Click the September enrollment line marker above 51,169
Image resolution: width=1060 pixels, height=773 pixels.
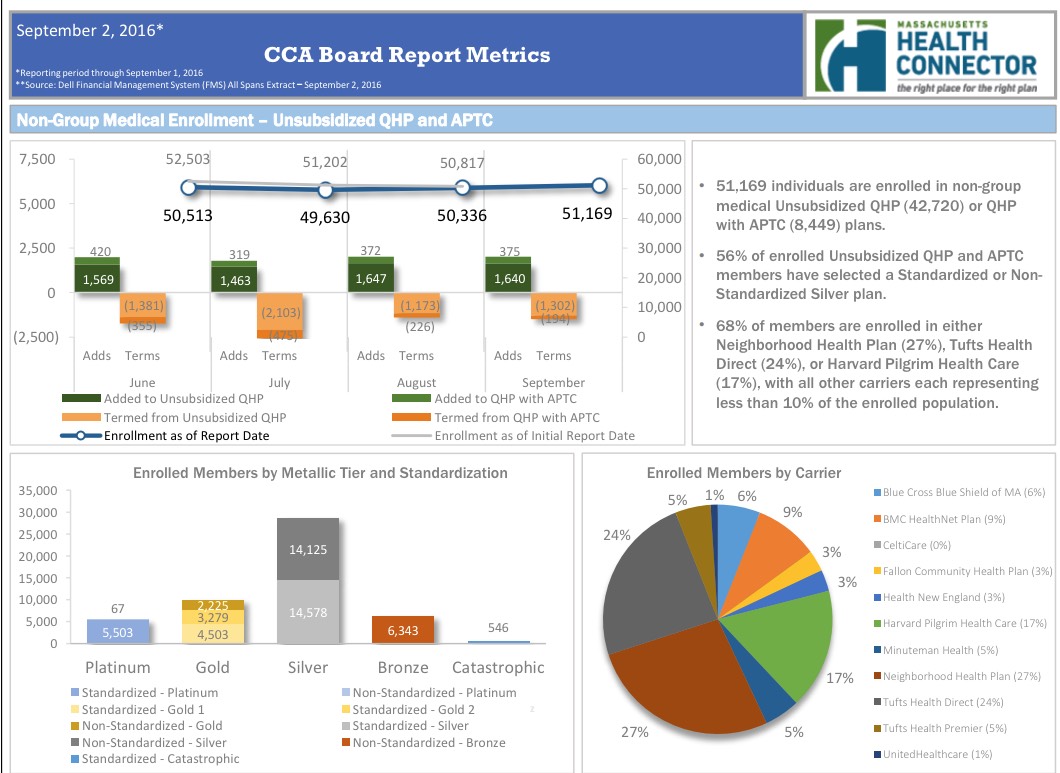(x=599, y=185)
